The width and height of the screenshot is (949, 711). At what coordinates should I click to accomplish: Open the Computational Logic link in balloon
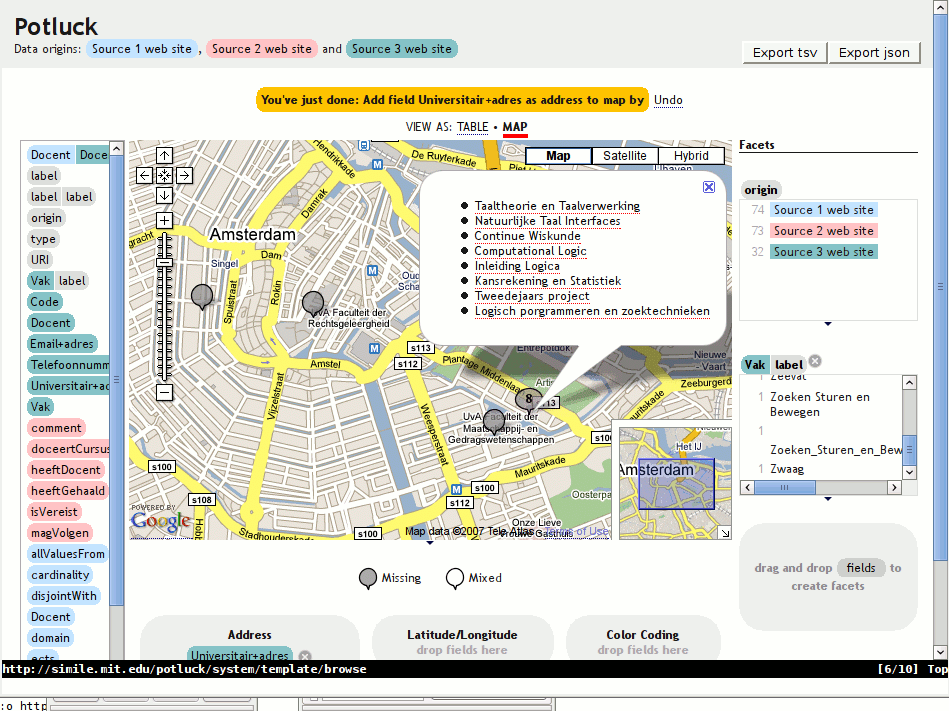[x=530, y=251]
